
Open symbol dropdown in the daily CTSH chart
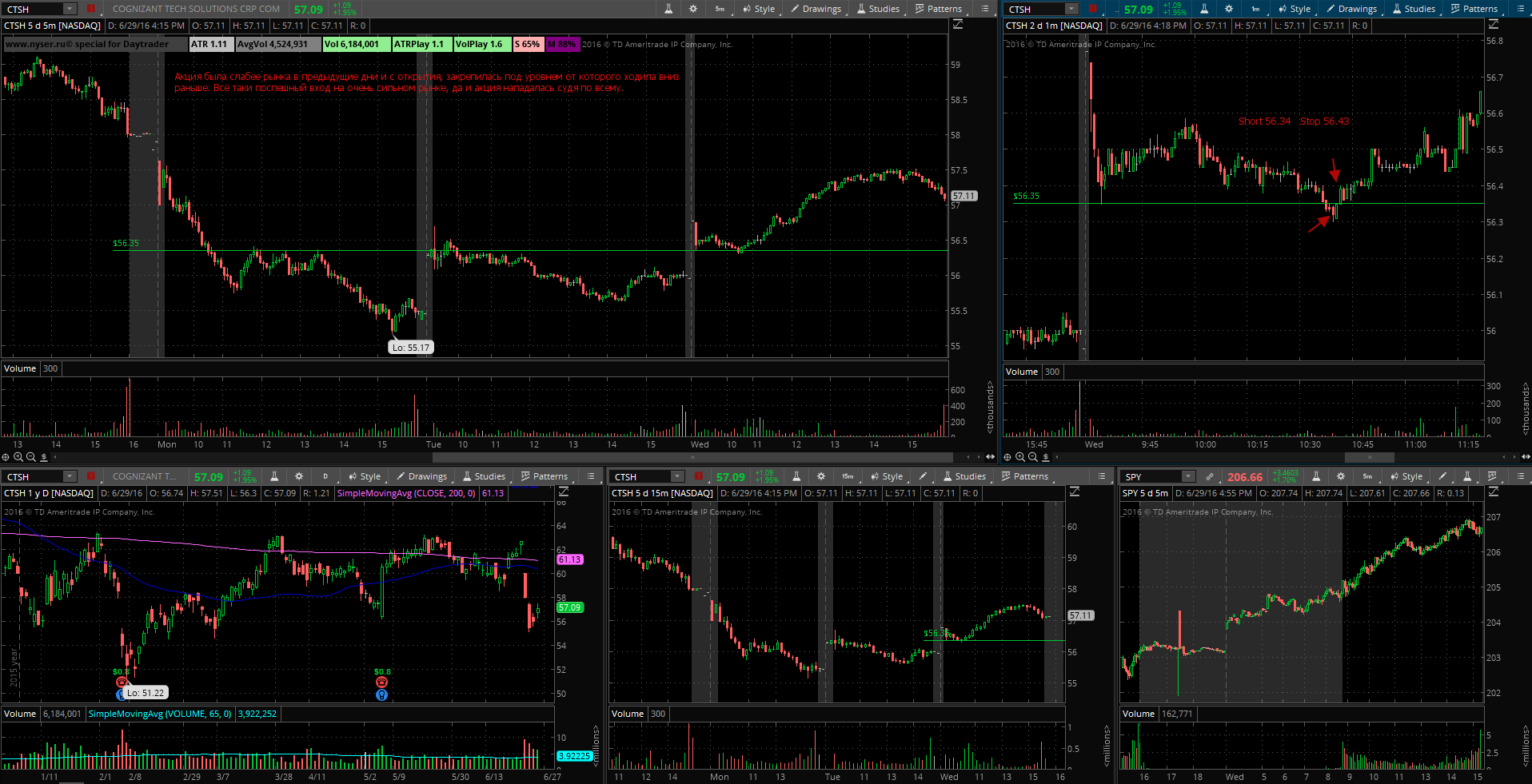point(70,476)
